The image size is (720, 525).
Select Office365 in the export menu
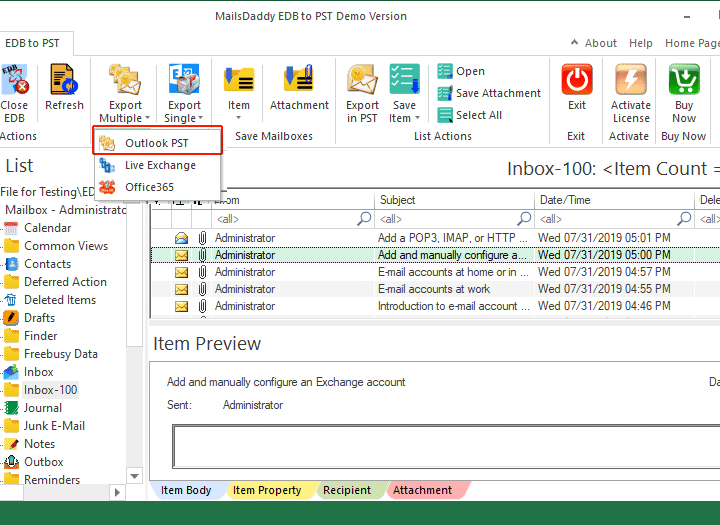point(148,187)
